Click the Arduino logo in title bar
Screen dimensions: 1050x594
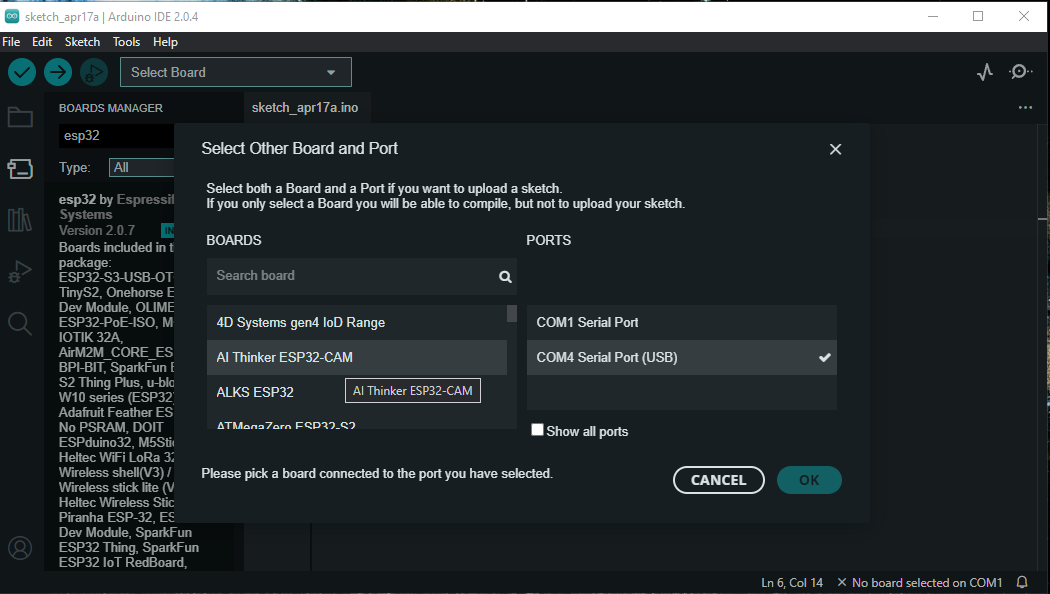(x=12, y=16)
